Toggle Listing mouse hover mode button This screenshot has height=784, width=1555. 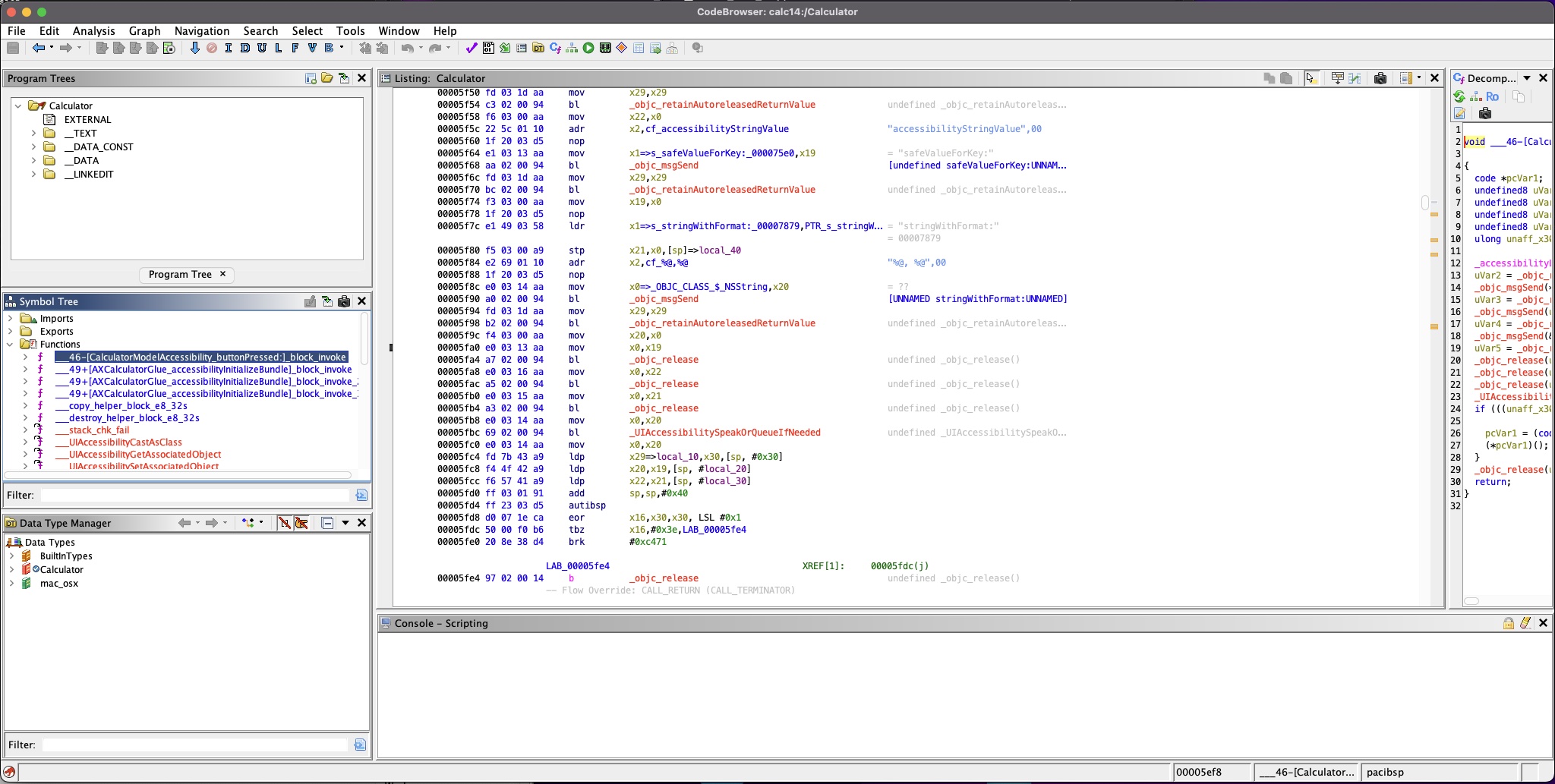[1311, 78]
